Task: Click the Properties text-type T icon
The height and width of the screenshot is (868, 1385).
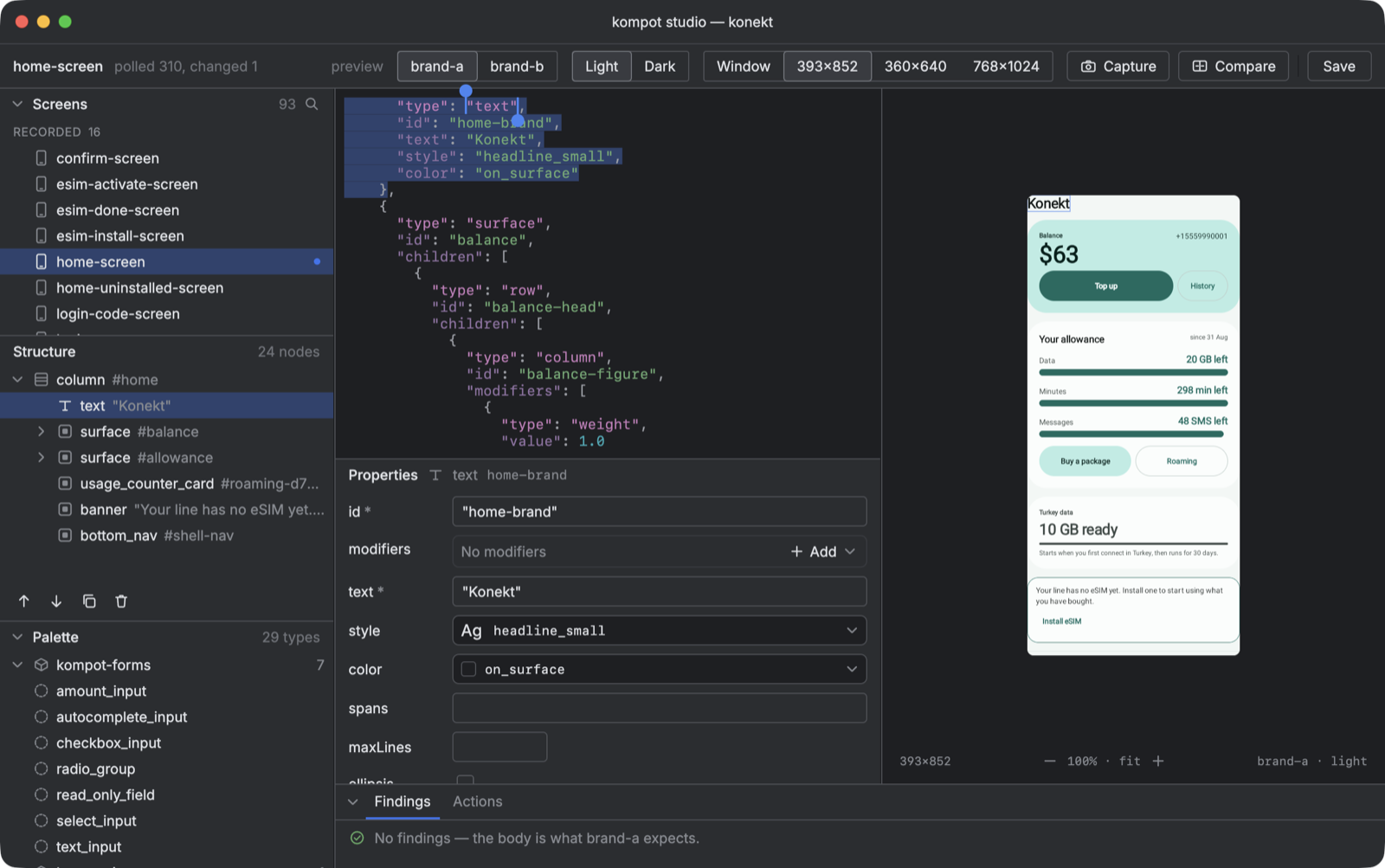Action: (x=435, y=475)
